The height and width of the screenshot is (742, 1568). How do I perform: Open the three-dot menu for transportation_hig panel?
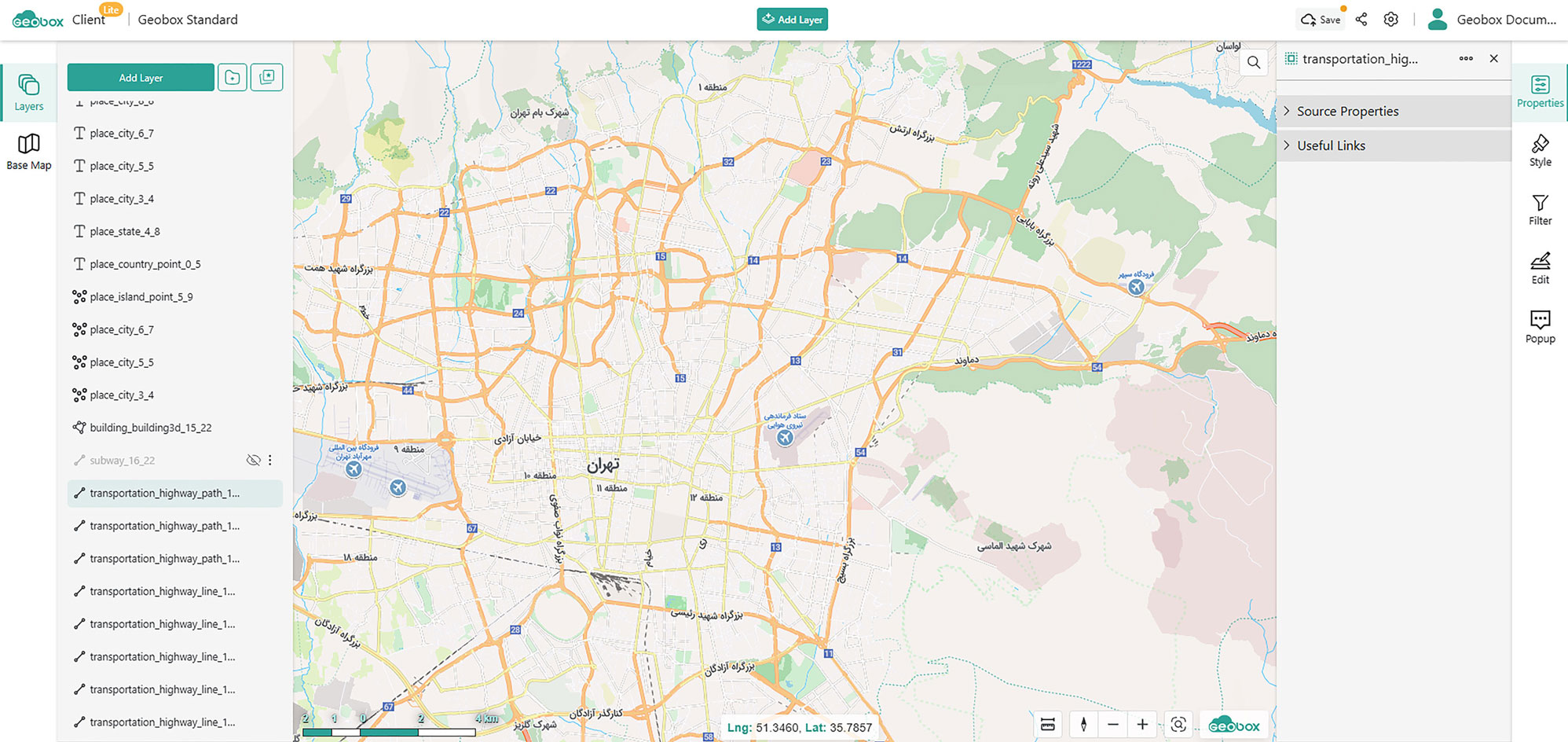pos(1466,59)
